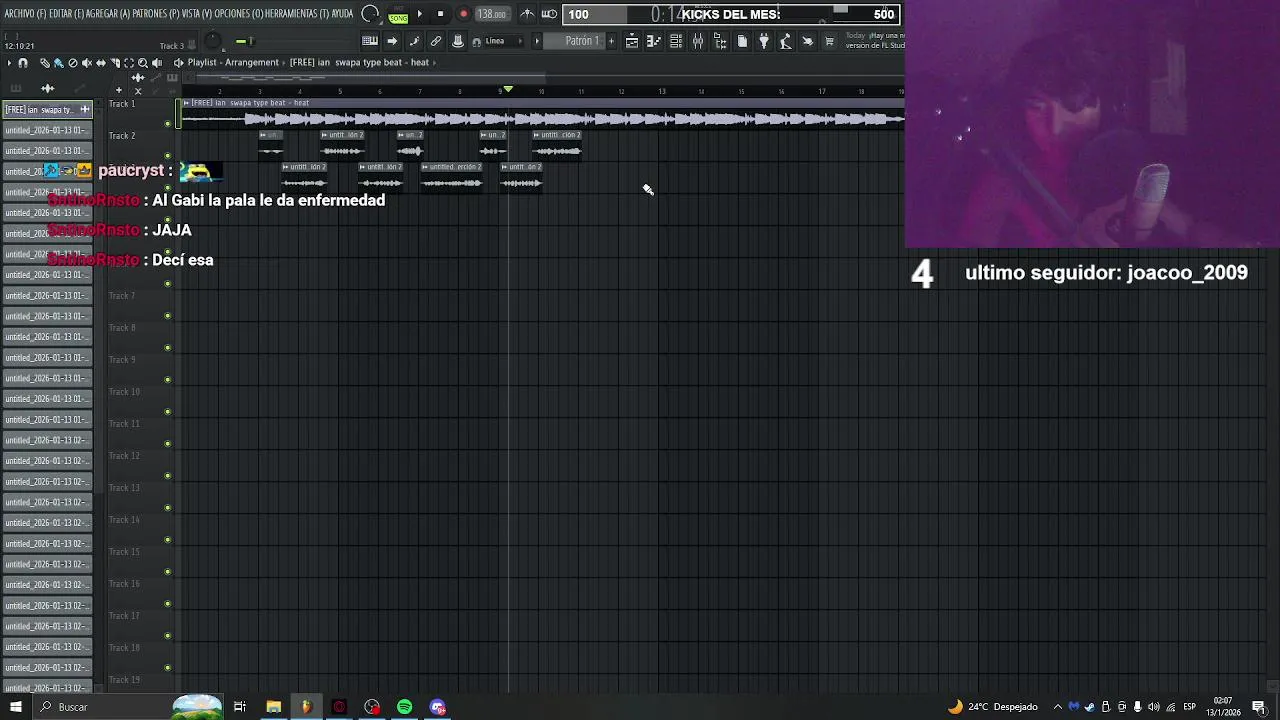Open File Explorer from taskbar
The width and height of the screenshot is (1280, 720).
[x=273, y=707]
